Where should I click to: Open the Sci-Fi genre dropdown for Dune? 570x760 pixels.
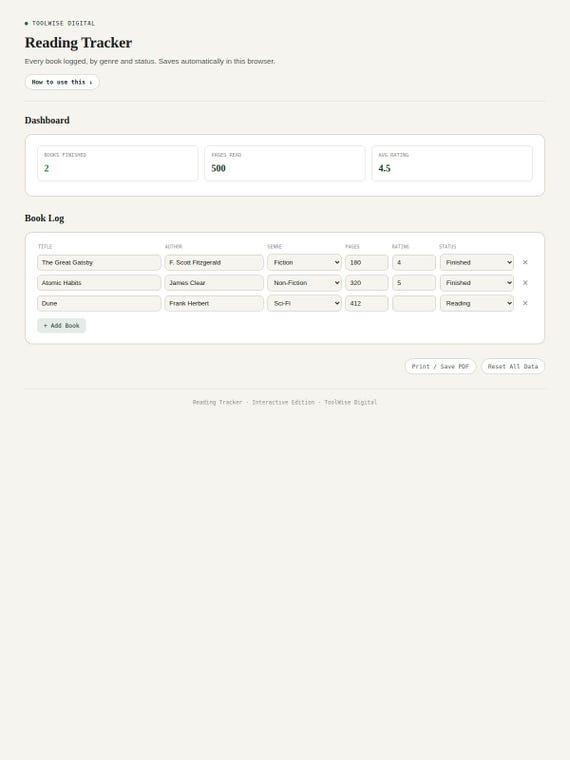(x=304, y=303)
